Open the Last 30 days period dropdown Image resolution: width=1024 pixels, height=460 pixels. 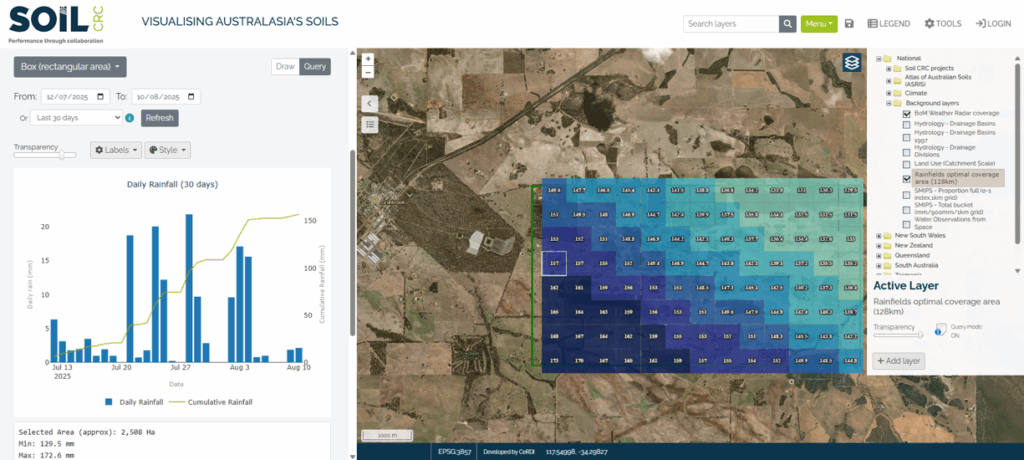(77, 118)
